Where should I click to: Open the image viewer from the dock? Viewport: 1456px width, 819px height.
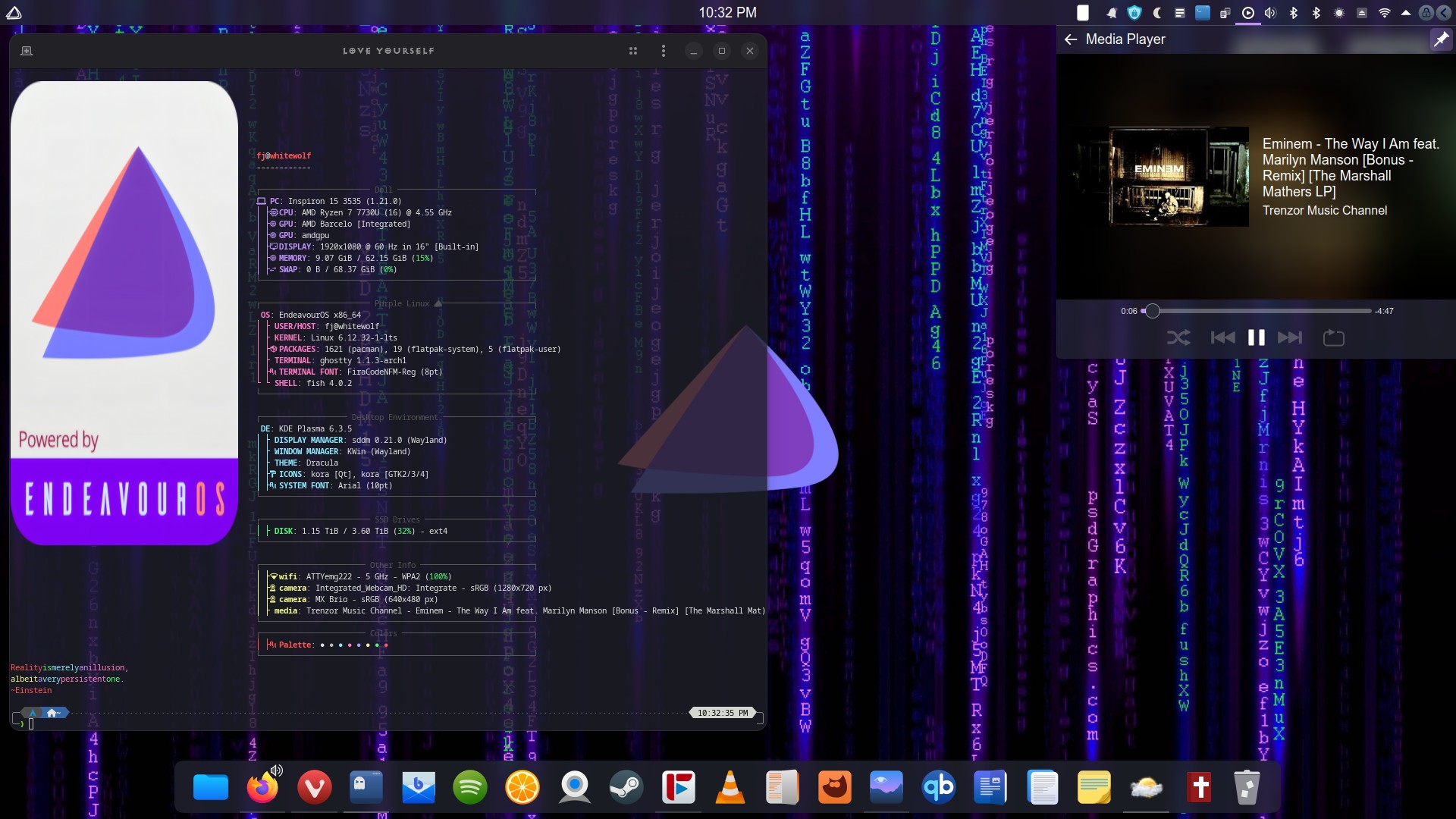886,788
